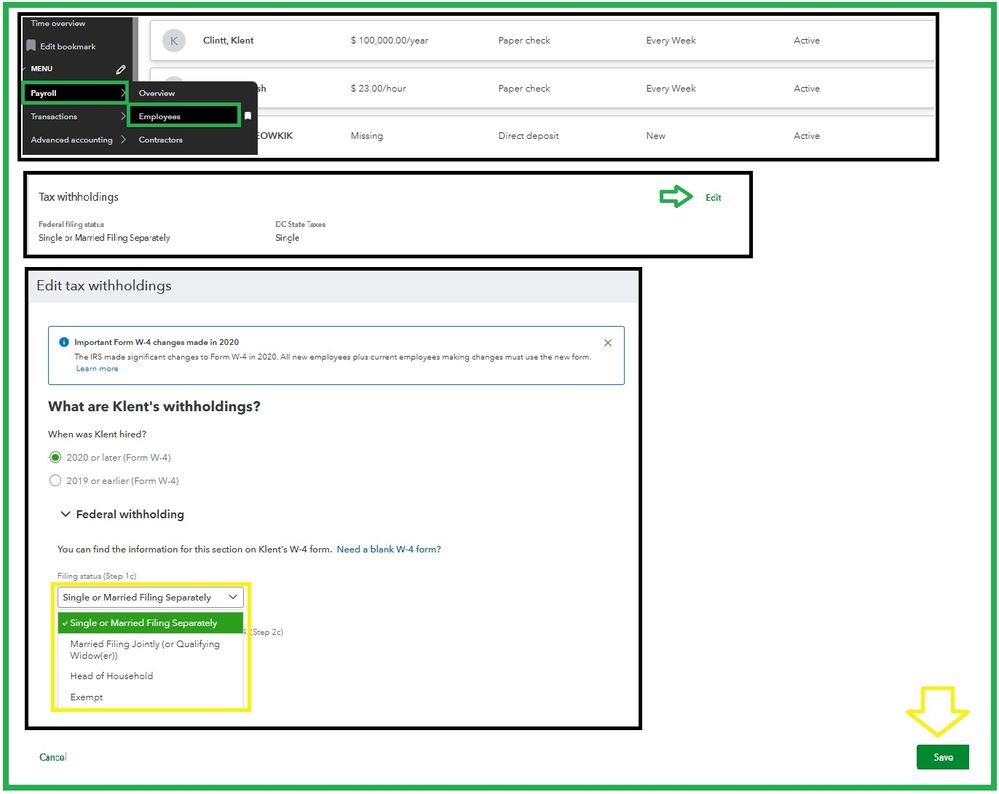
Task: Click Edit for Tax withholdings
Action: click(713, 198)
